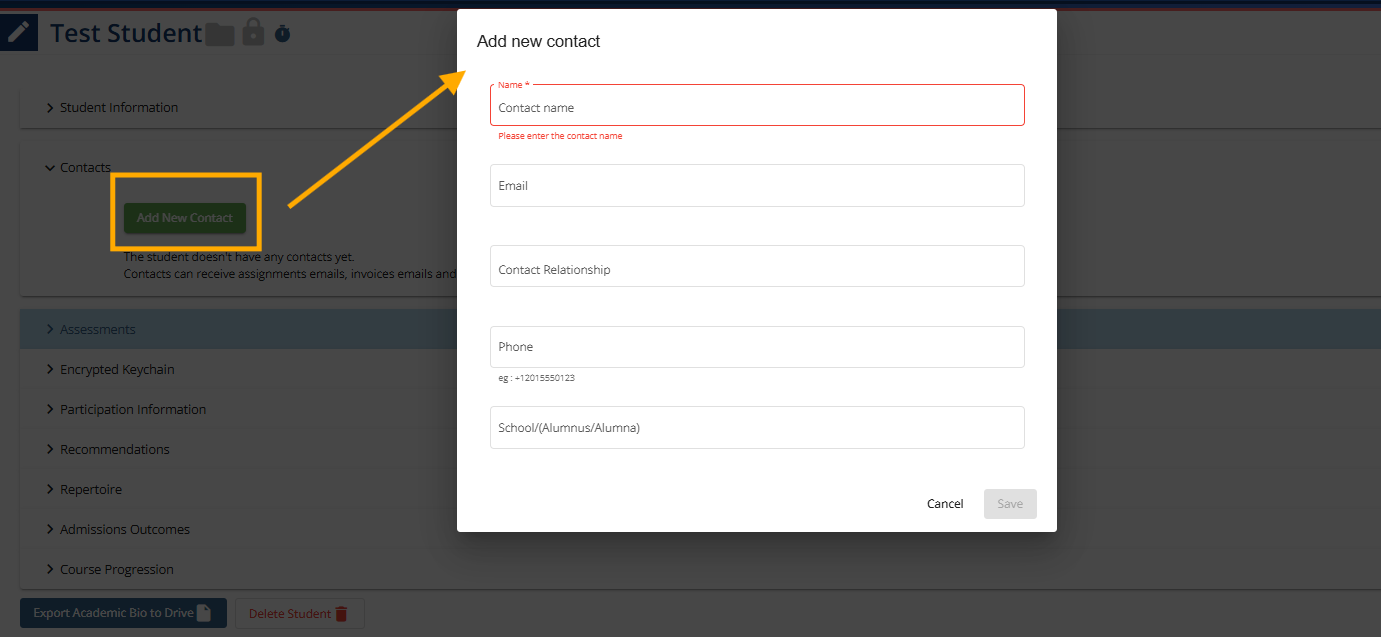Click the Save button in the dialog
The image size is (1381, 637).
tap(1010, 504)
